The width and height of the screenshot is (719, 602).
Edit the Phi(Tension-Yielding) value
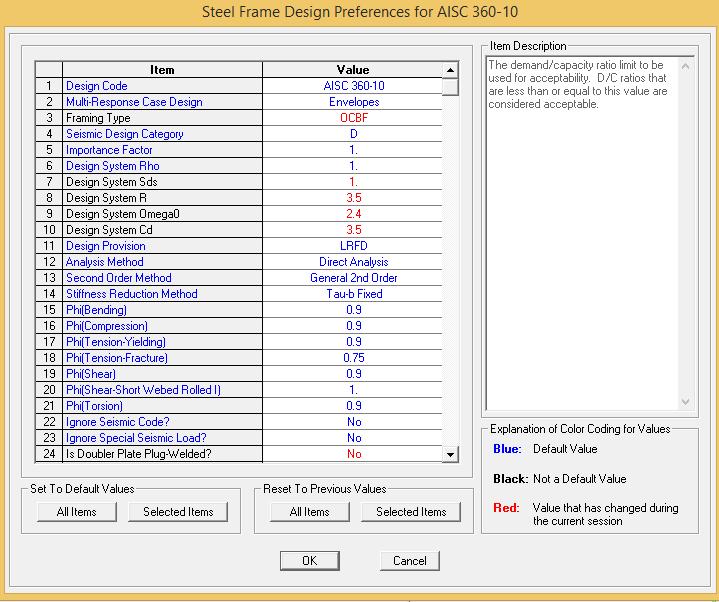tap(354, 342)
